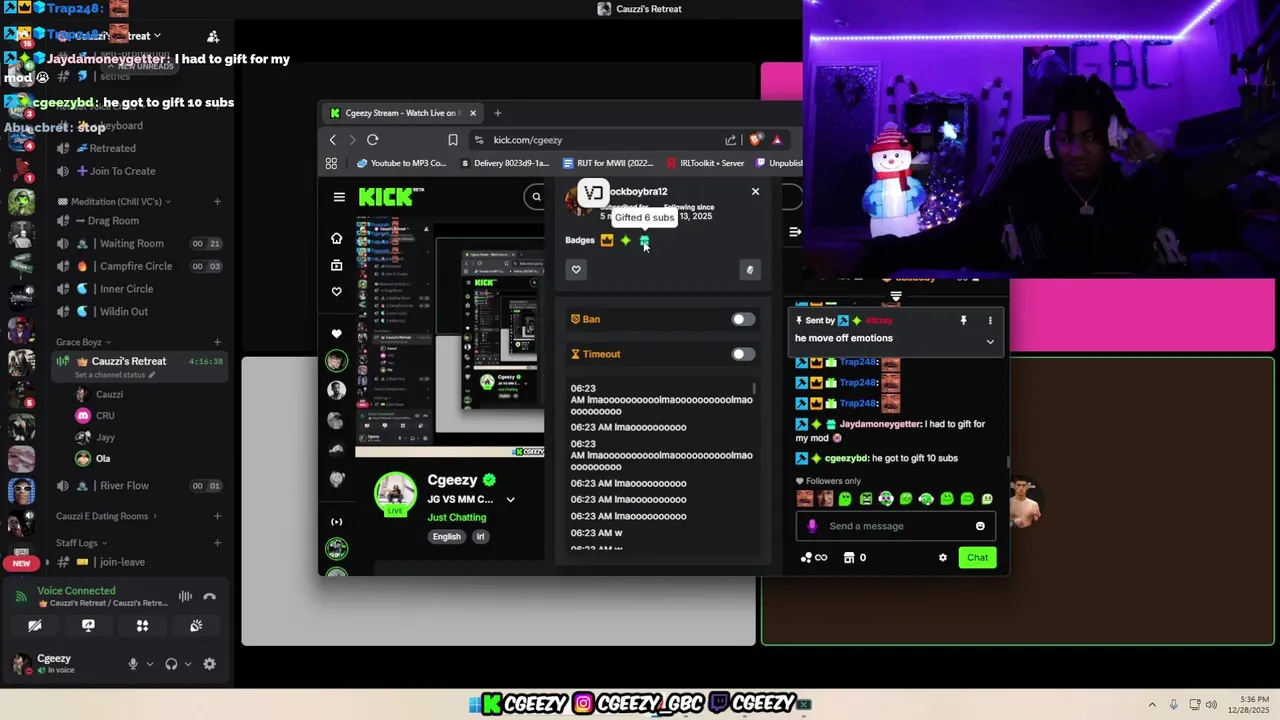Click the browser share page icon
The image size is (1280, 720).
tap(731, 140)
